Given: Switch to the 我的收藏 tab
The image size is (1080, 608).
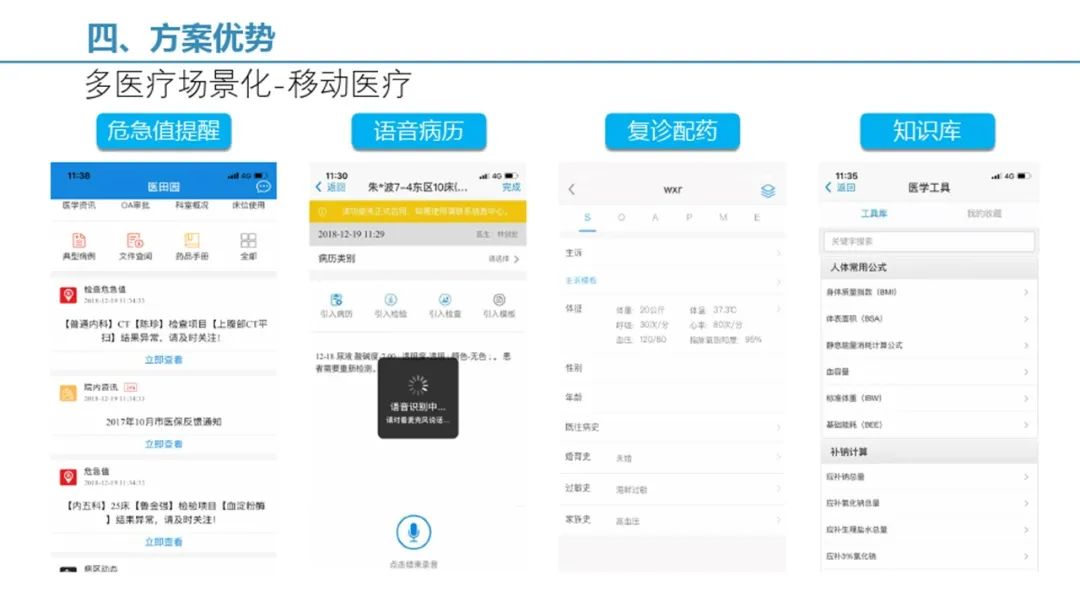Looking at the screenshot, I should click(984, 213).
